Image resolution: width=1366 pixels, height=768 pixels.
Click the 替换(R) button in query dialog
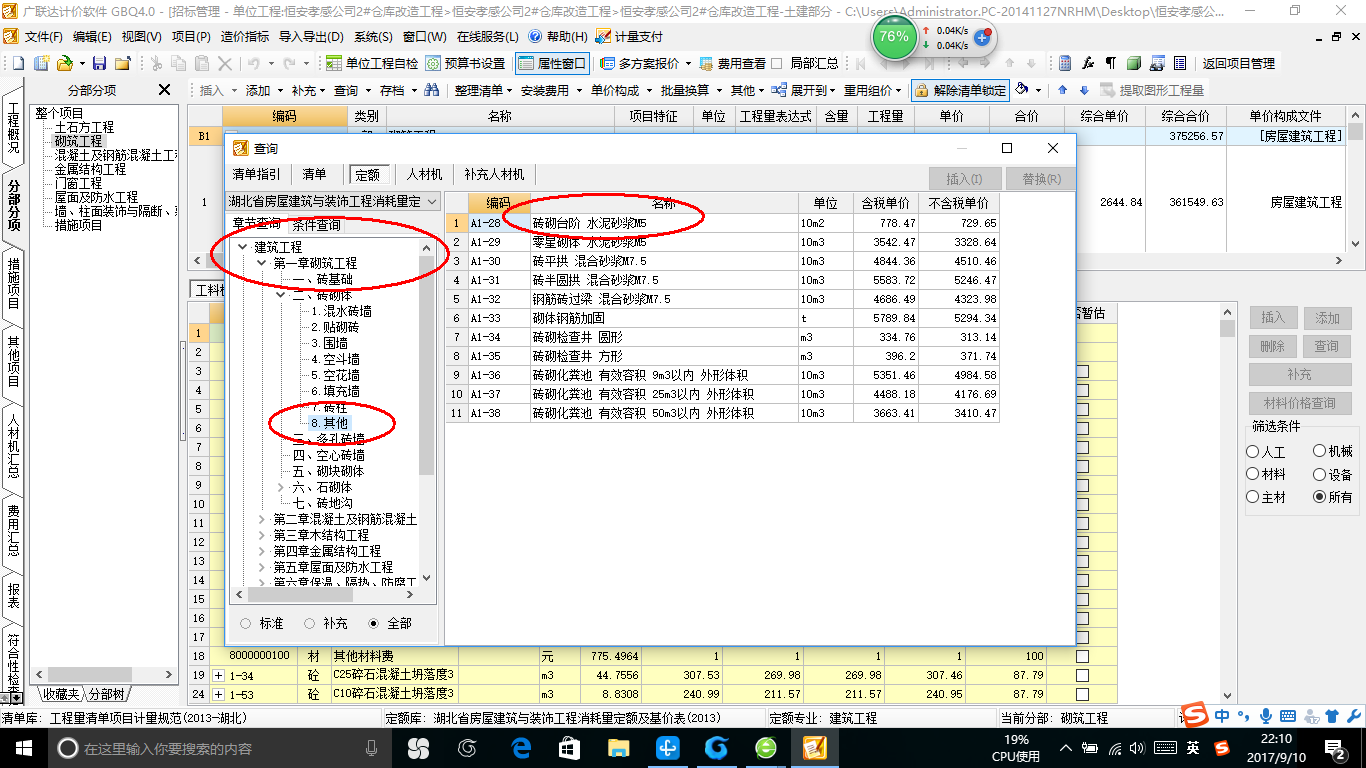[x=1041, y=179]
